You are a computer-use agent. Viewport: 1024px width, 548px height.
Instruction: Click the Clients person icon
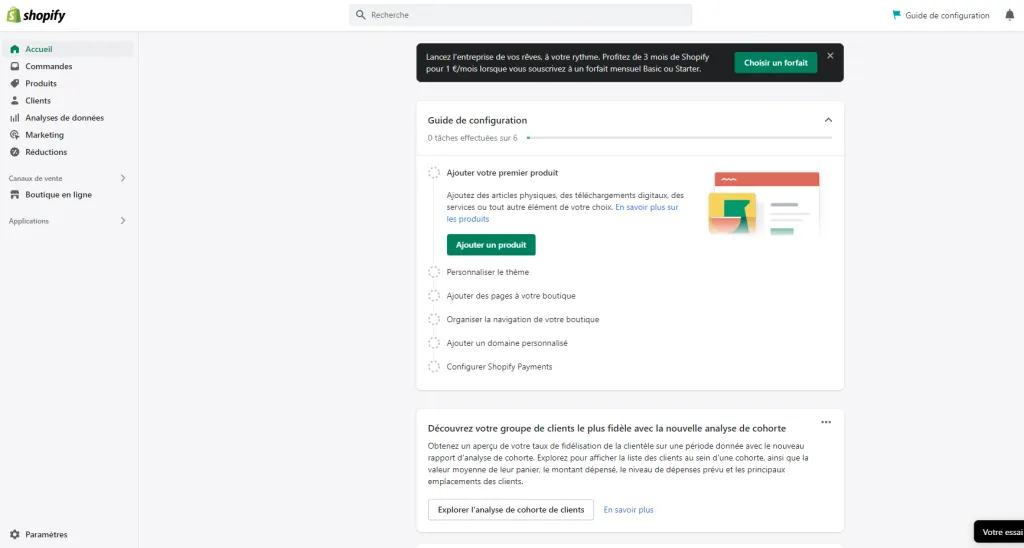click(x=14, y=101)
